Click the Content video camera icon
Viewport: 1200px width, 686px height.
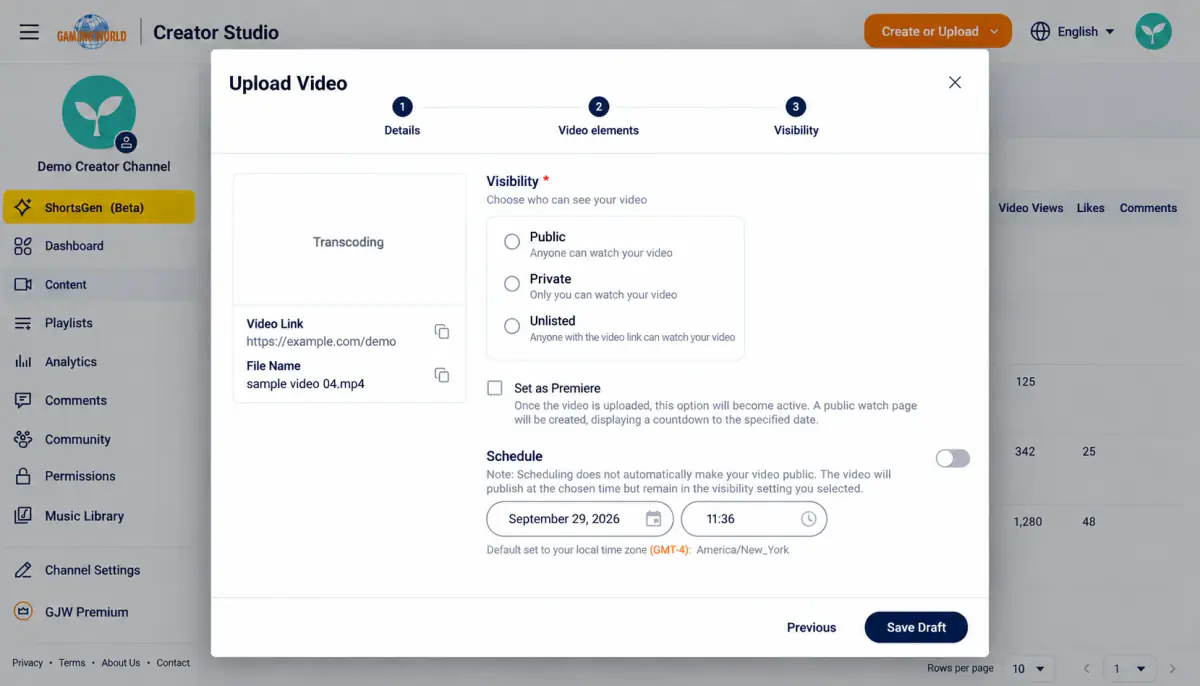pos(23,285)
